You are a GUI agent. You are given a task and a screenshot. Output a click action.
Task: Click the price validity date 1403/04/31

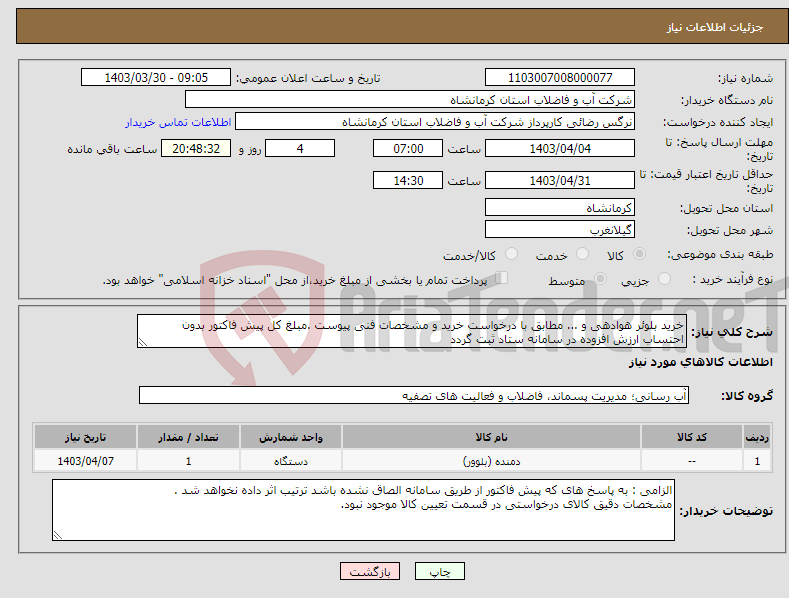(560, 180)
